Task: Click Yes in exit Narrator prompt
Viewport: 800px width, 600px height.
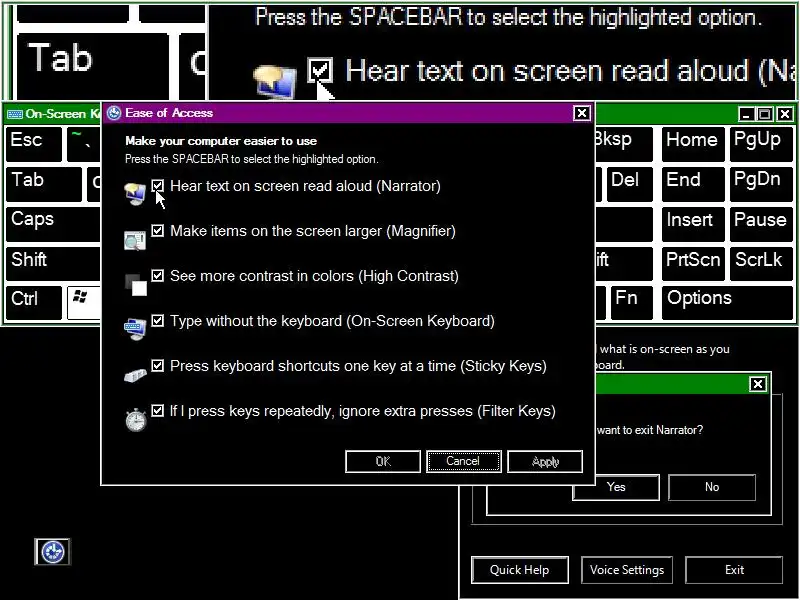Action: point(616,487)
